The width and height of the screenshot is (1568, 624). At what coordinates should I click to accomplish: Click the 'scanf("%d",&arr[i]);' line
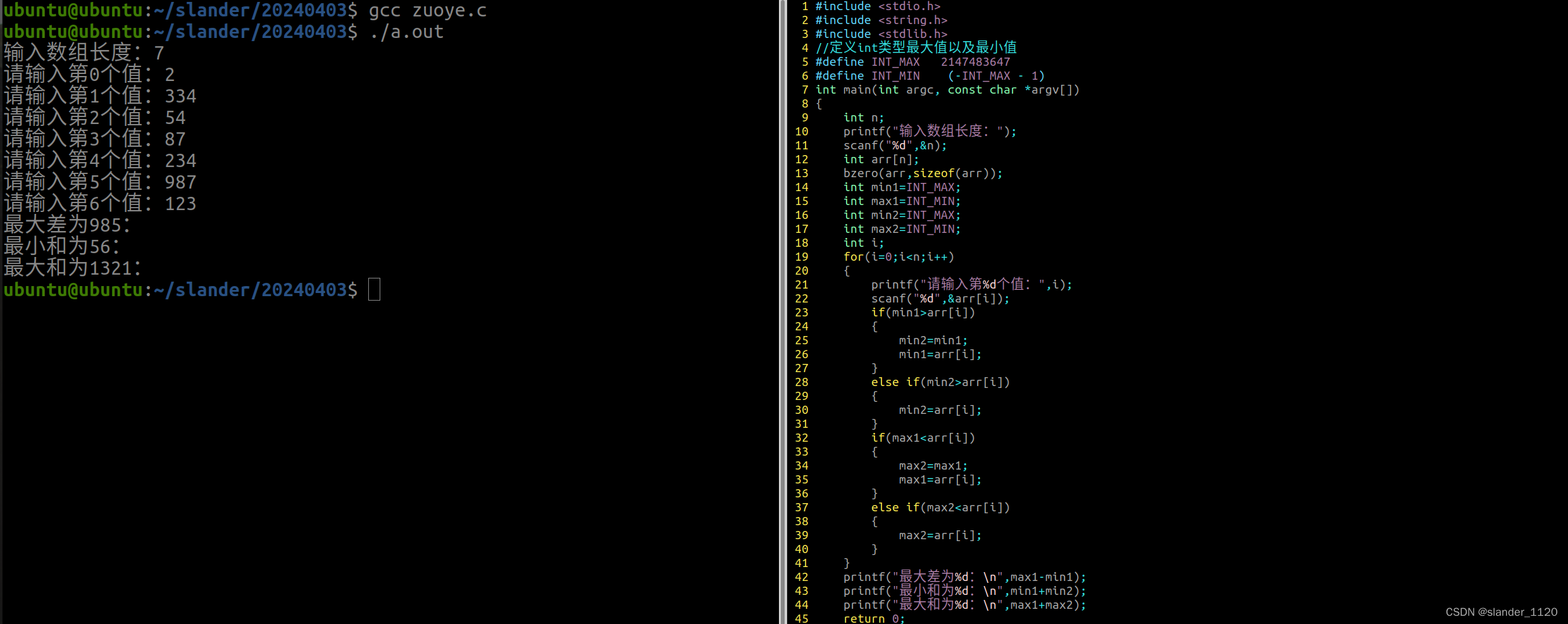pos(940,299)
